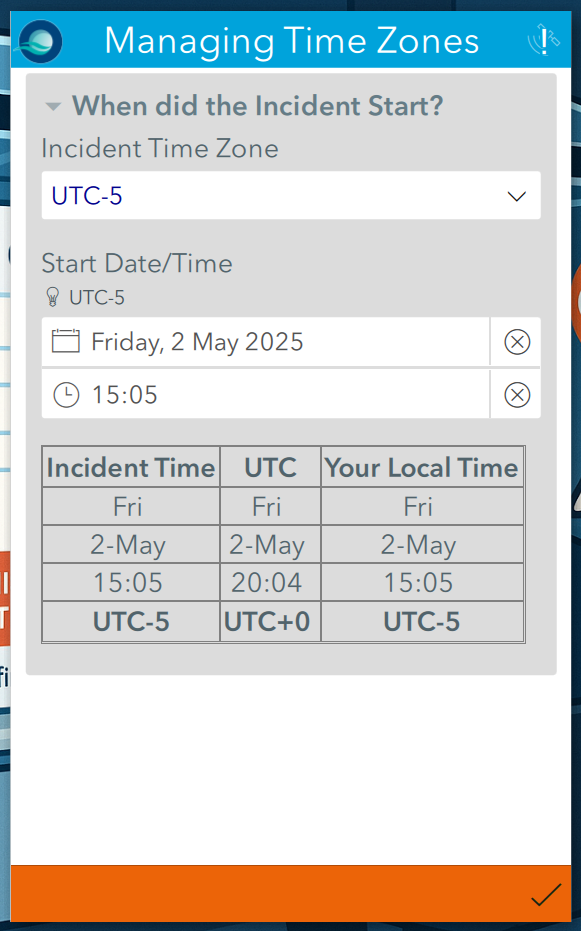This screenshot has width=581, height=931.
Task: Click the Managing Time Zones title
Action: point(295,41)
